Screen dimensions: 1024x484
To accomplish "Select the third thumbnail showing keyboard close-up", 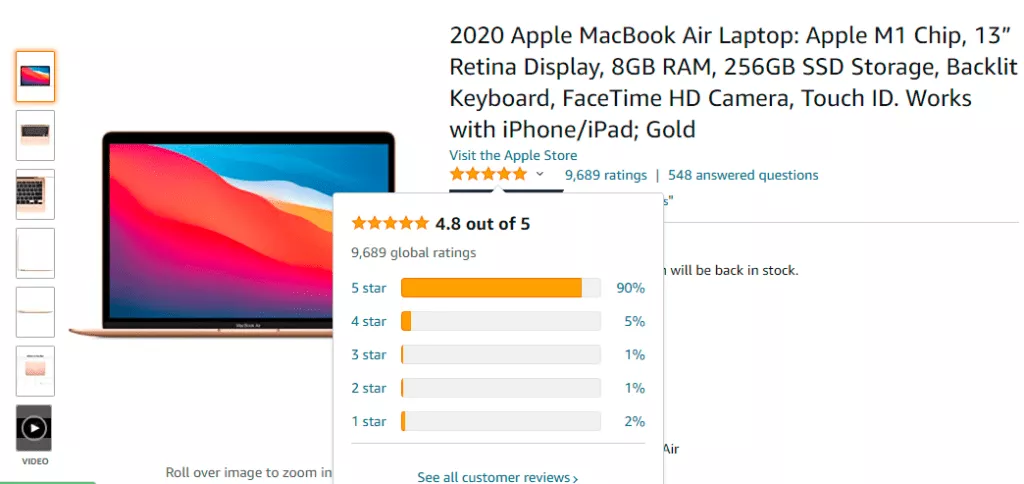I will click(x=35, y=194).
